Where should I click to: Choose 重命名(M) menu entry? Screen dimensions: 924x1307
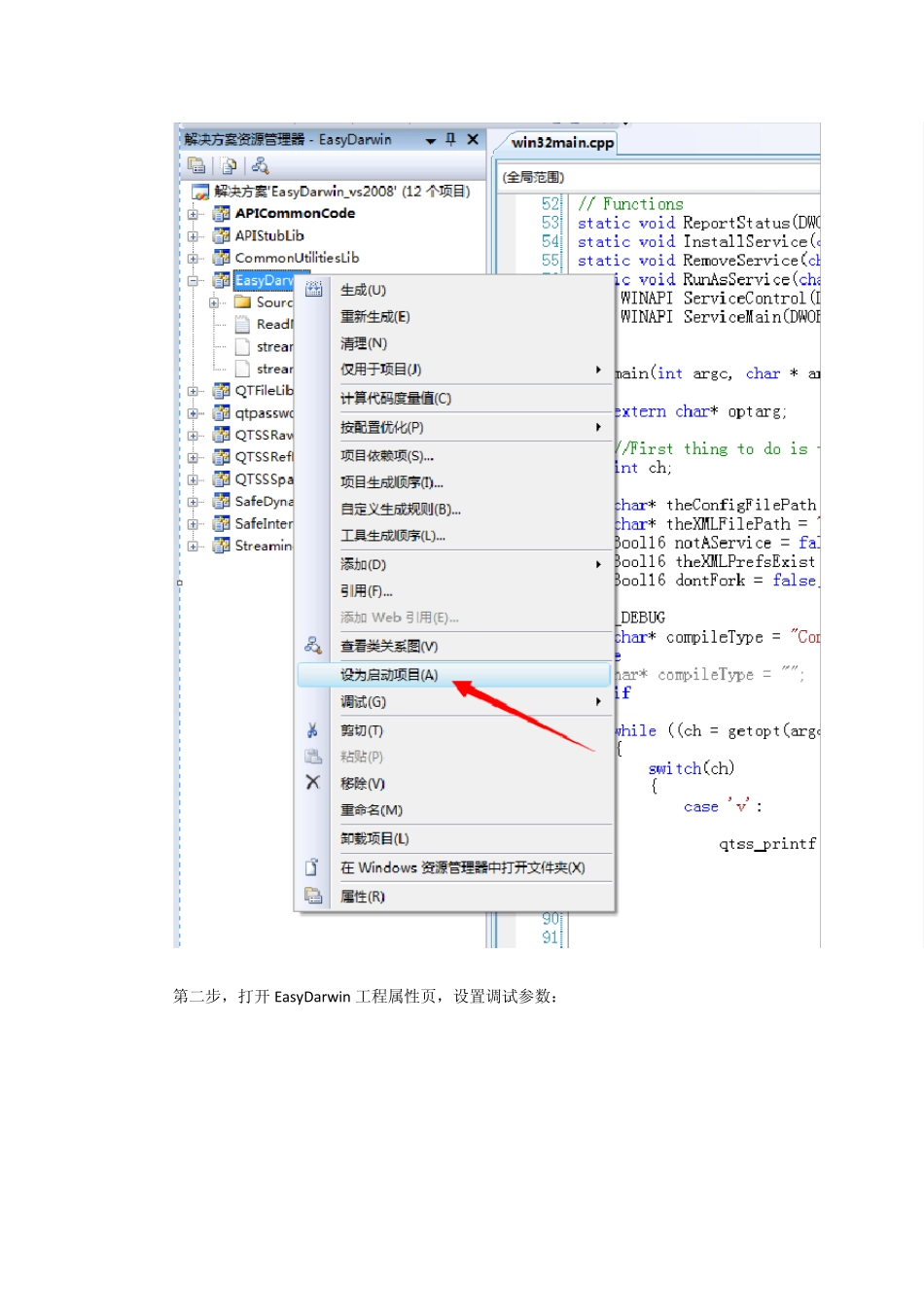[455, 810]
